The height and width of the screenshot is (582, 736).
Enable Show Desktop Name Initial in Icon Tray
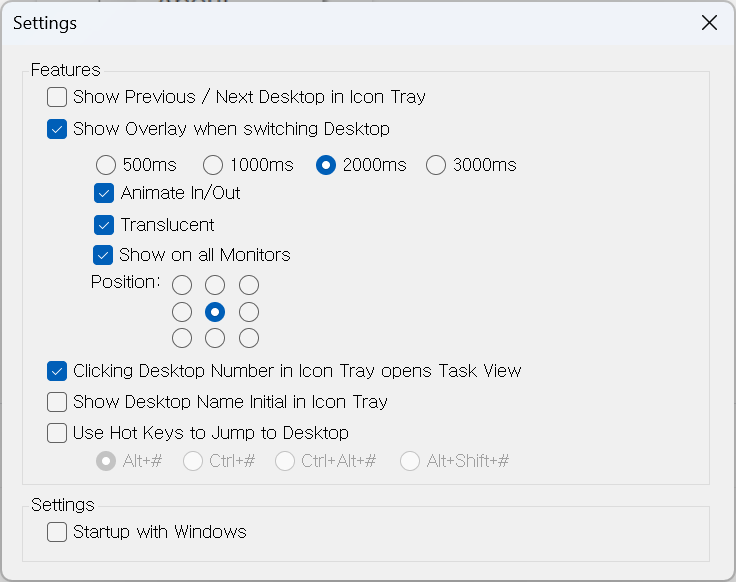point(57,402)
